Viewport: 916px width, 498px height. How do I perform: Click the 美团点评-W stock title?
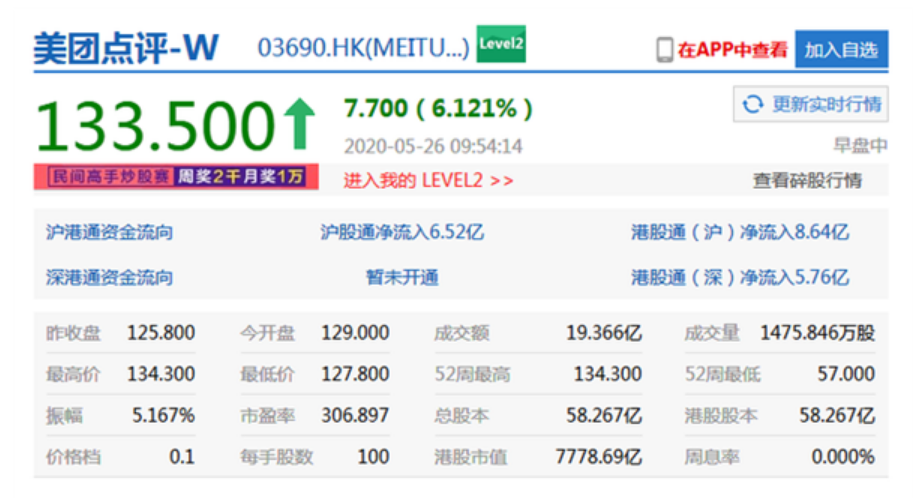(126, 48)
